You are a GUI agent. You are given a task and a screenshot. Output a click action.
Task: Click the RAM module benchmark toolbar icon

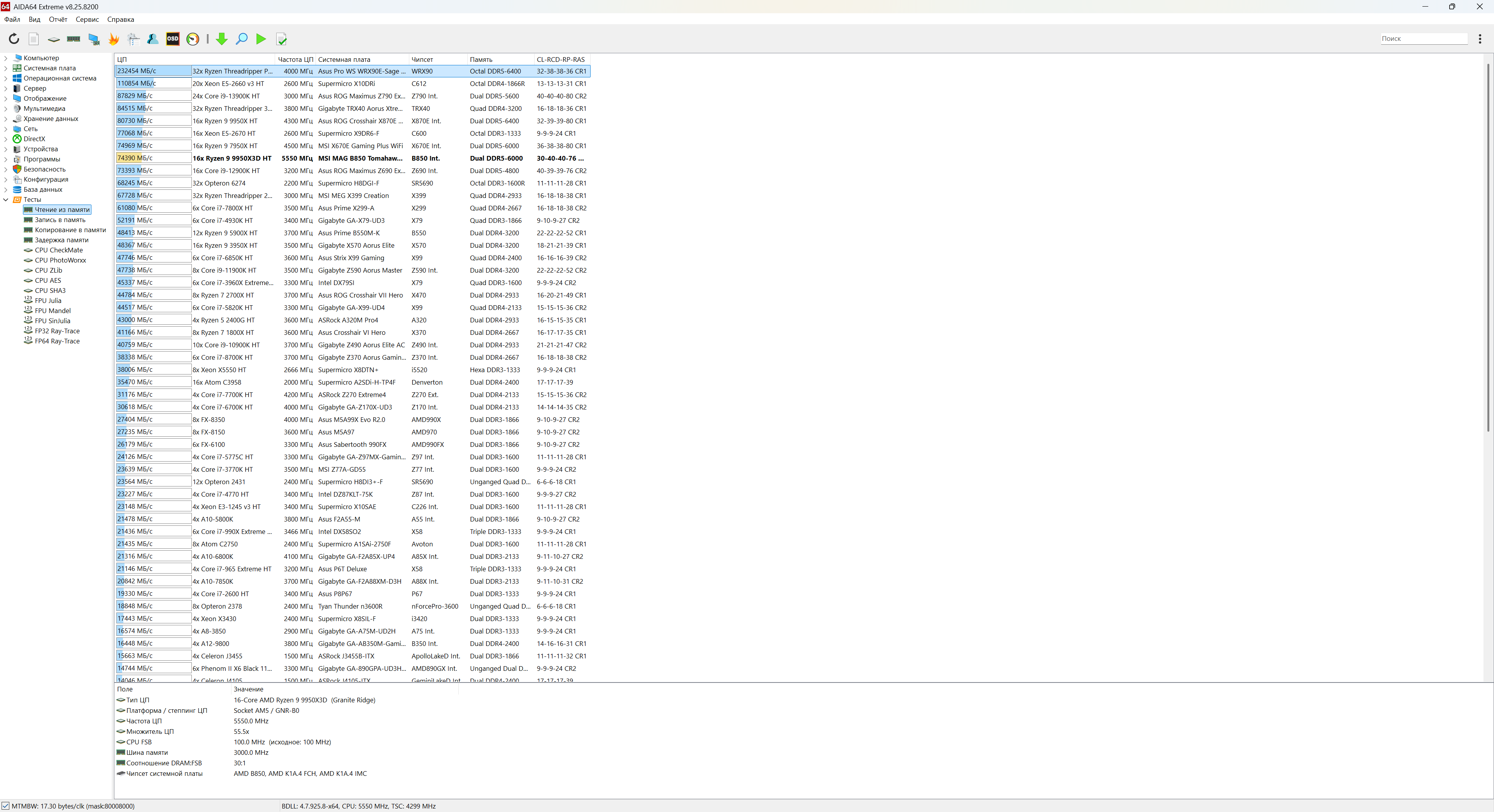coord(74,39)
